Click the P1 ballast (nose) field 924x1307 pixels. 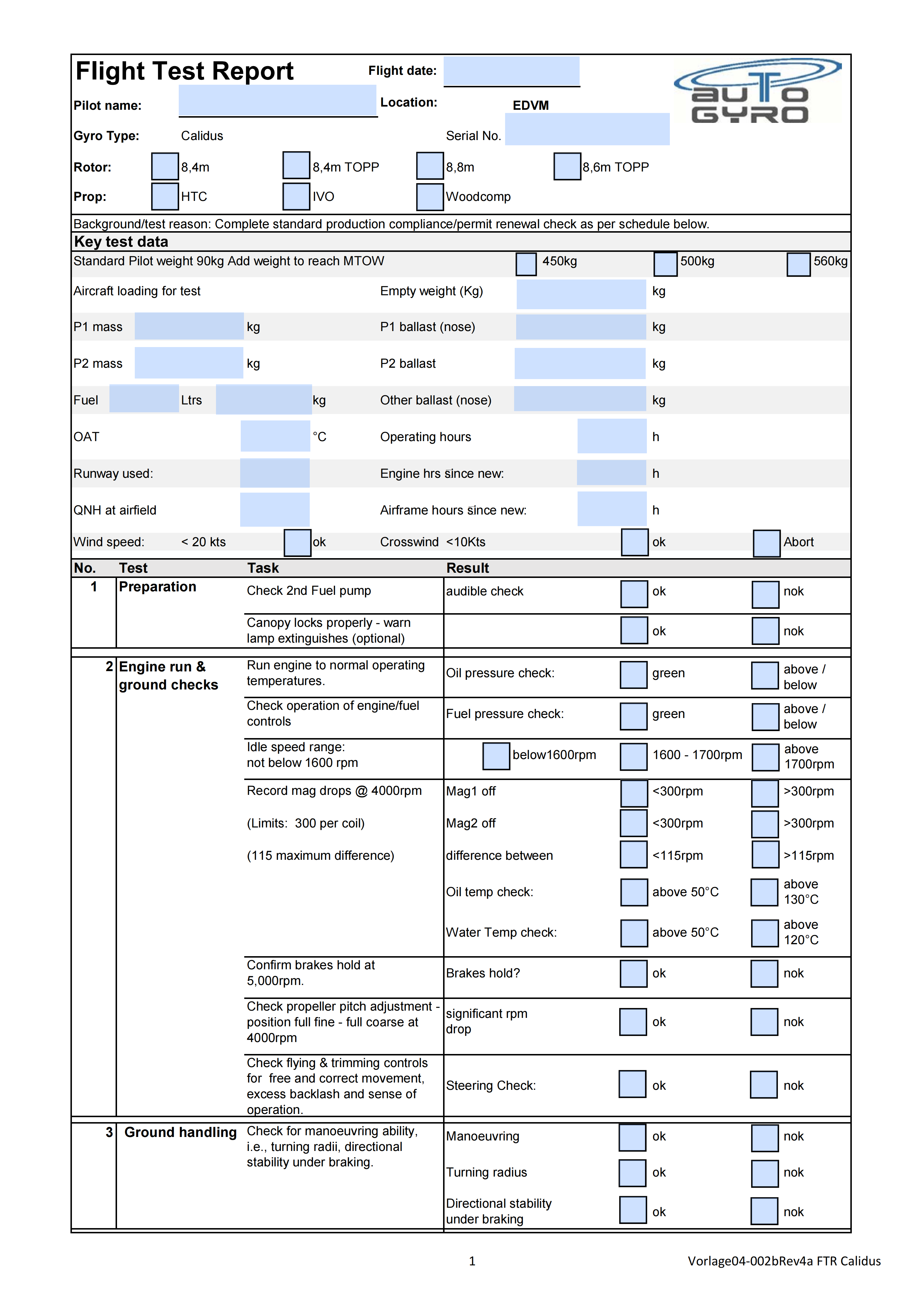581,327
